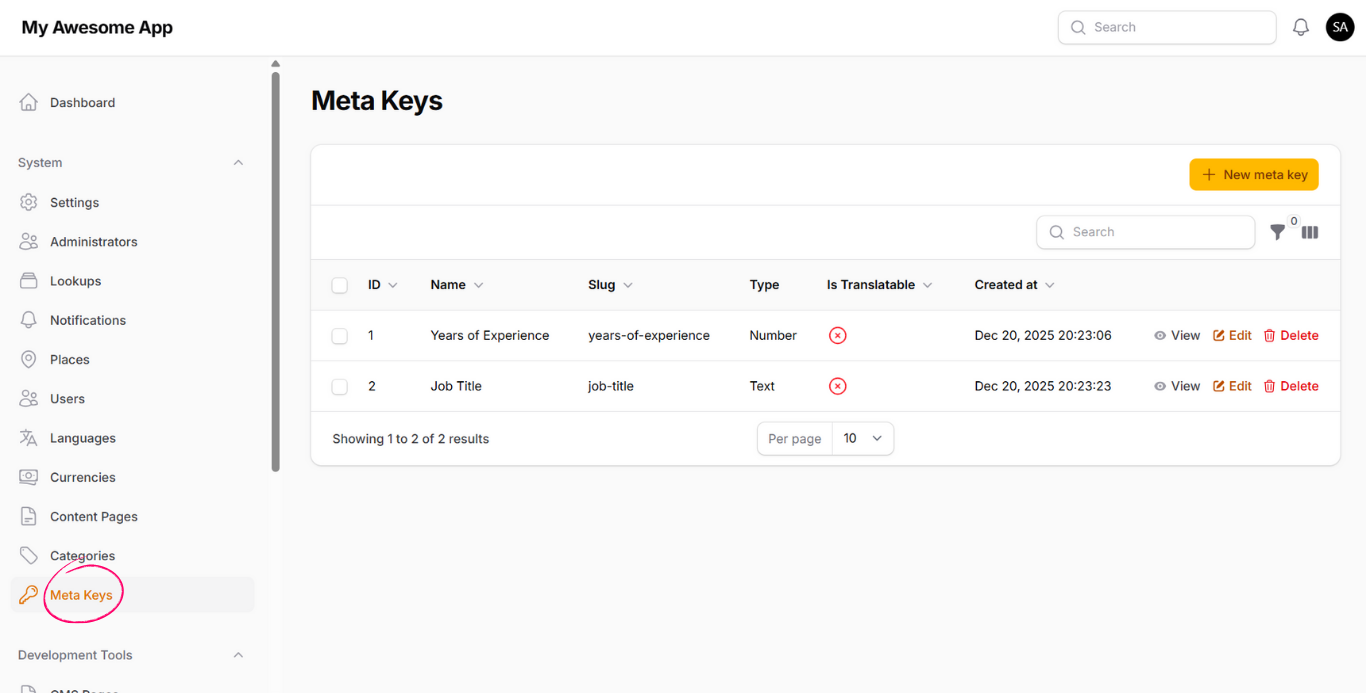Click the Settings gear icon in sidebar
This screenshot has height=693, width=1366.
(x=29, y=202)
